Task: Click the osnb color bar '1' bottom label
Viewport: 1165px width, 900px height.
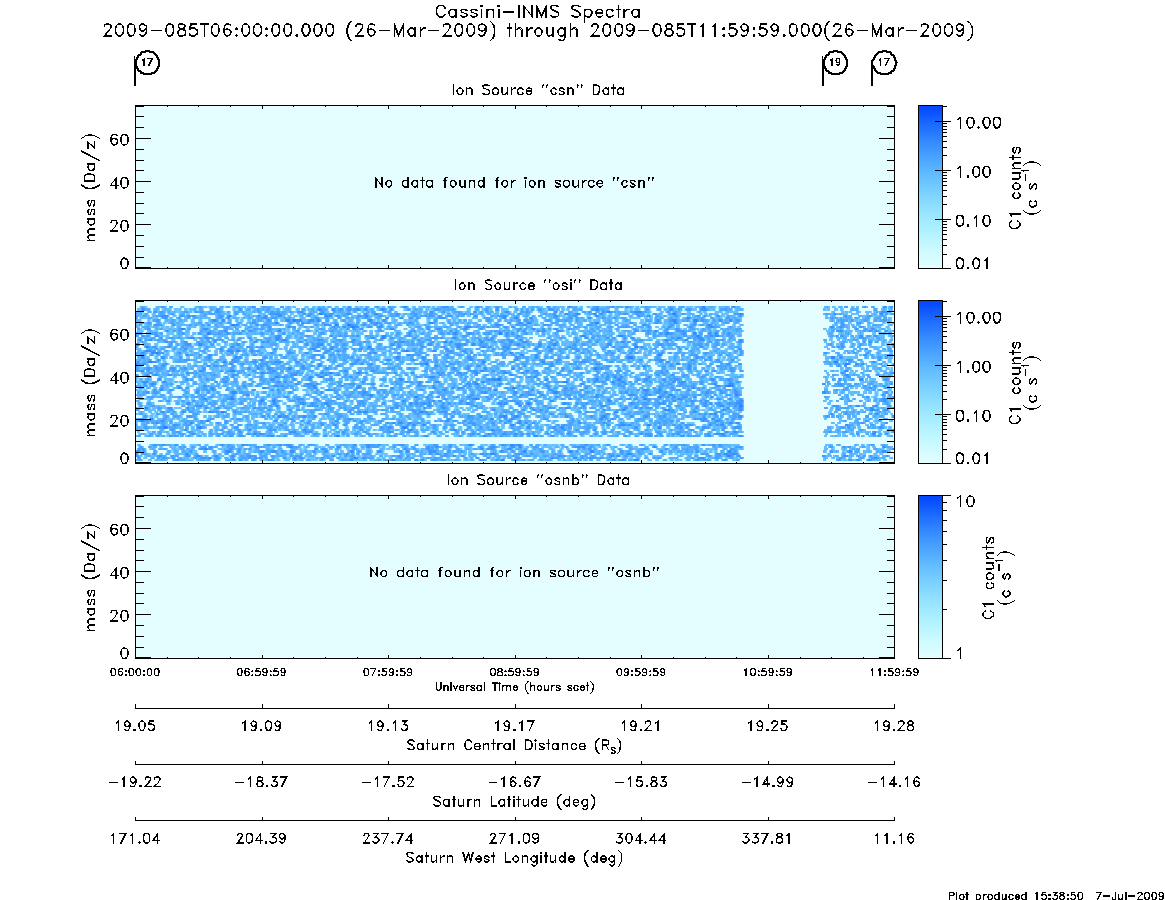Action: tap(960, 653)
